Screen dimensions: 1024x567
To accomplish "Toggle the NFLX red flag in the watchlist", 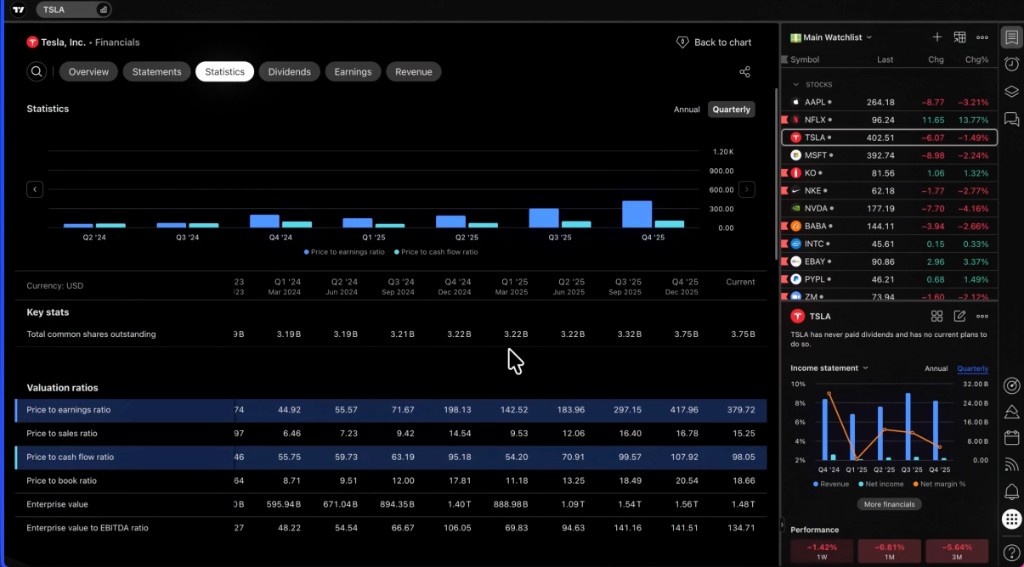I will [x=784, y=120].
